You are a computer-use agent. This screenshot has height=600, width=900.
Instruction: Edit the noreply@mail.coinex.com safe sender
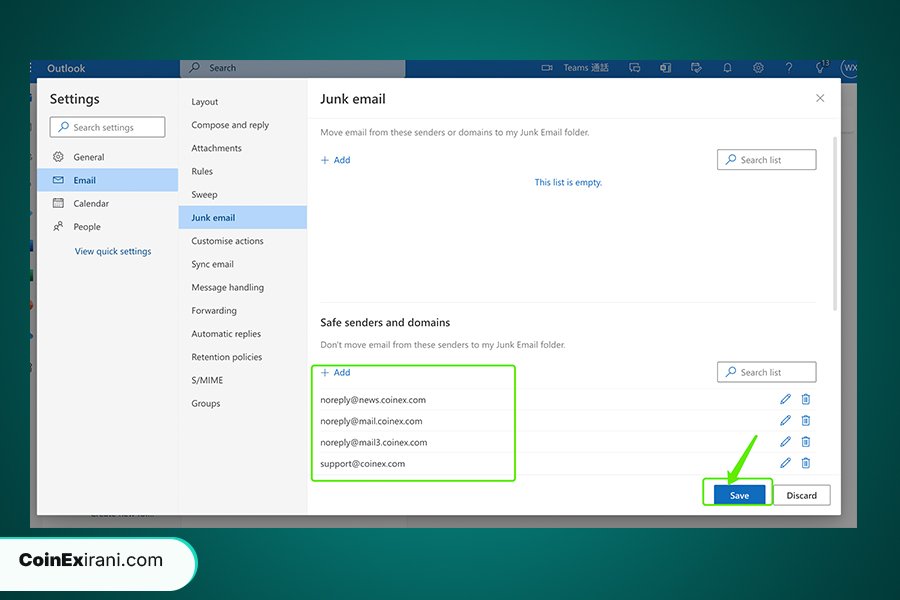785,420
